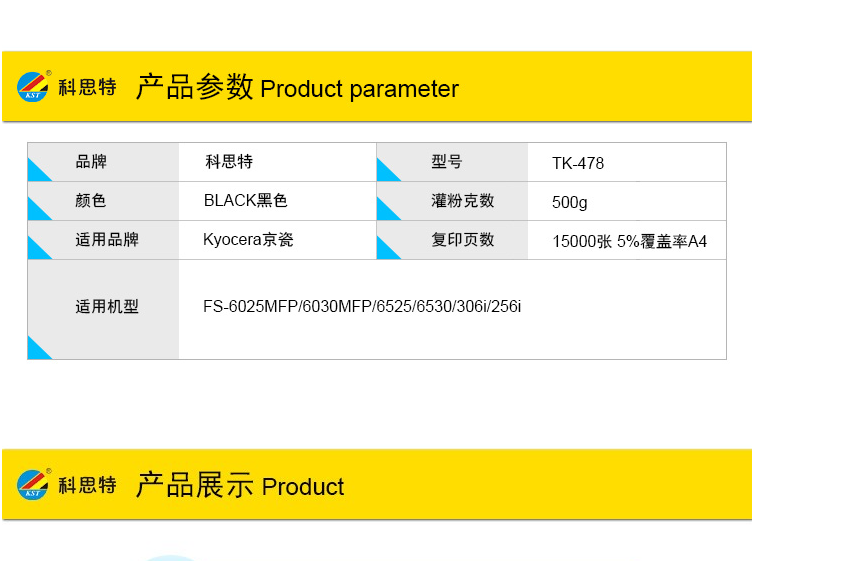Click the blue triangle beside 颜色 label
This screenshot has width=860, height=561.
(x=39, y=209)
